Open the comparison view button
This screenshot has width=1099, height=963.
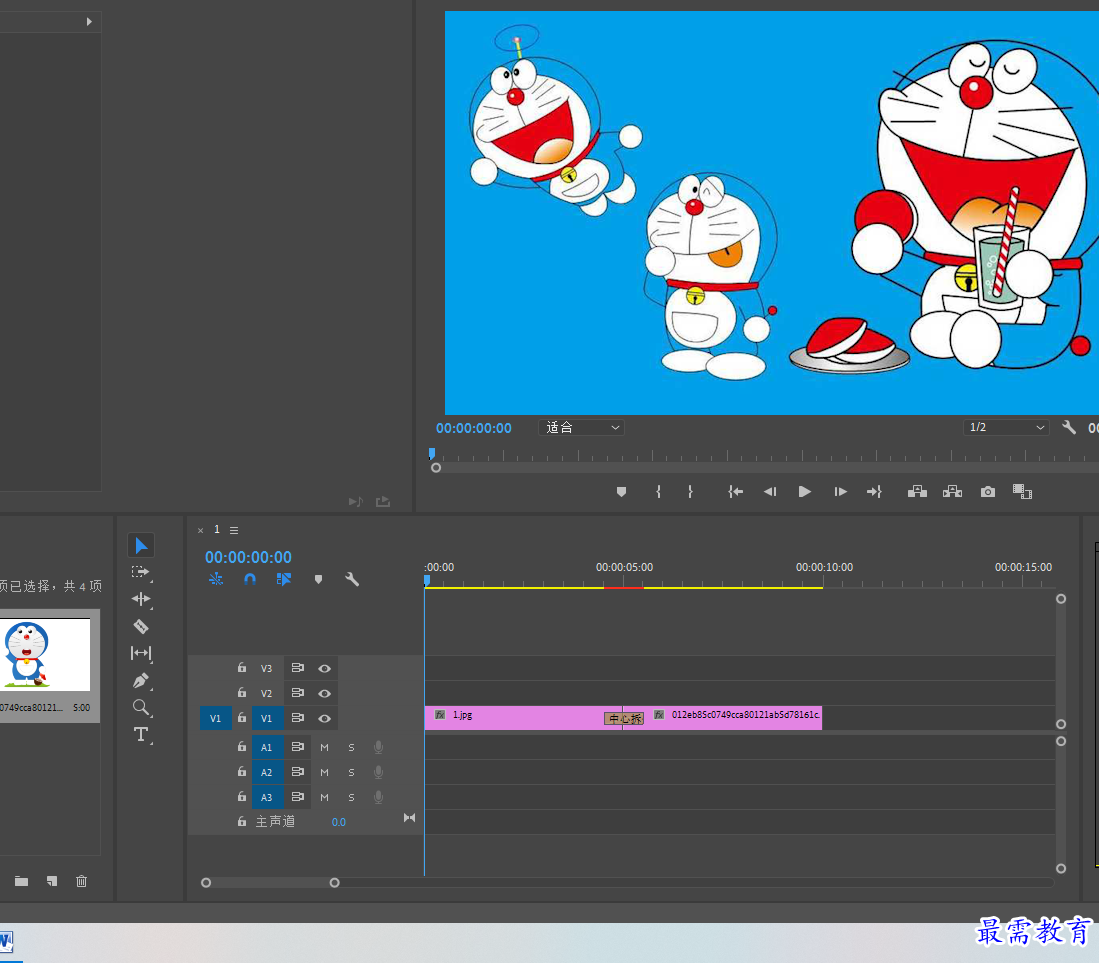coord(1023,492)
